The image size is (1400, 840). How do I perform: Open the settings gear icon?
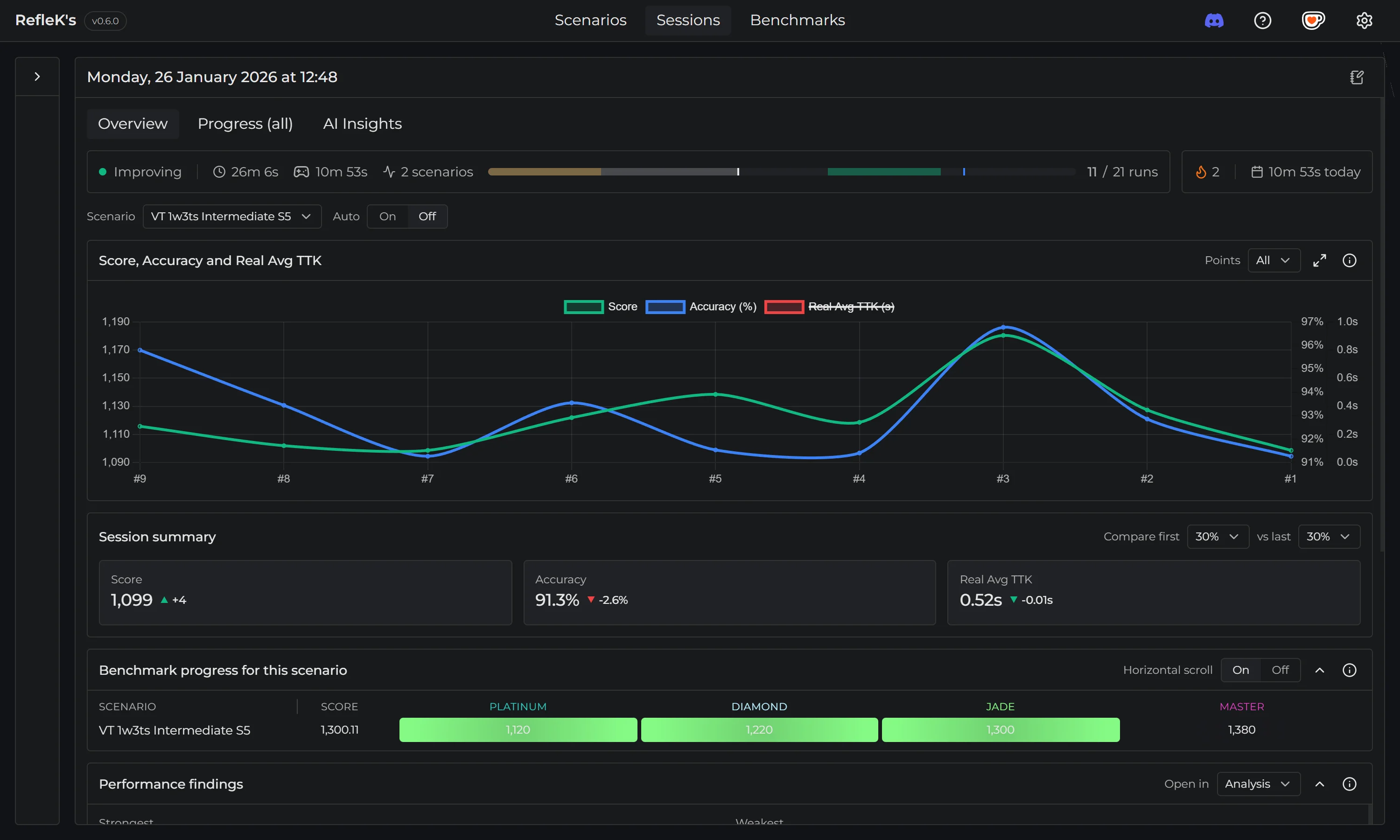coord(1365,21)
